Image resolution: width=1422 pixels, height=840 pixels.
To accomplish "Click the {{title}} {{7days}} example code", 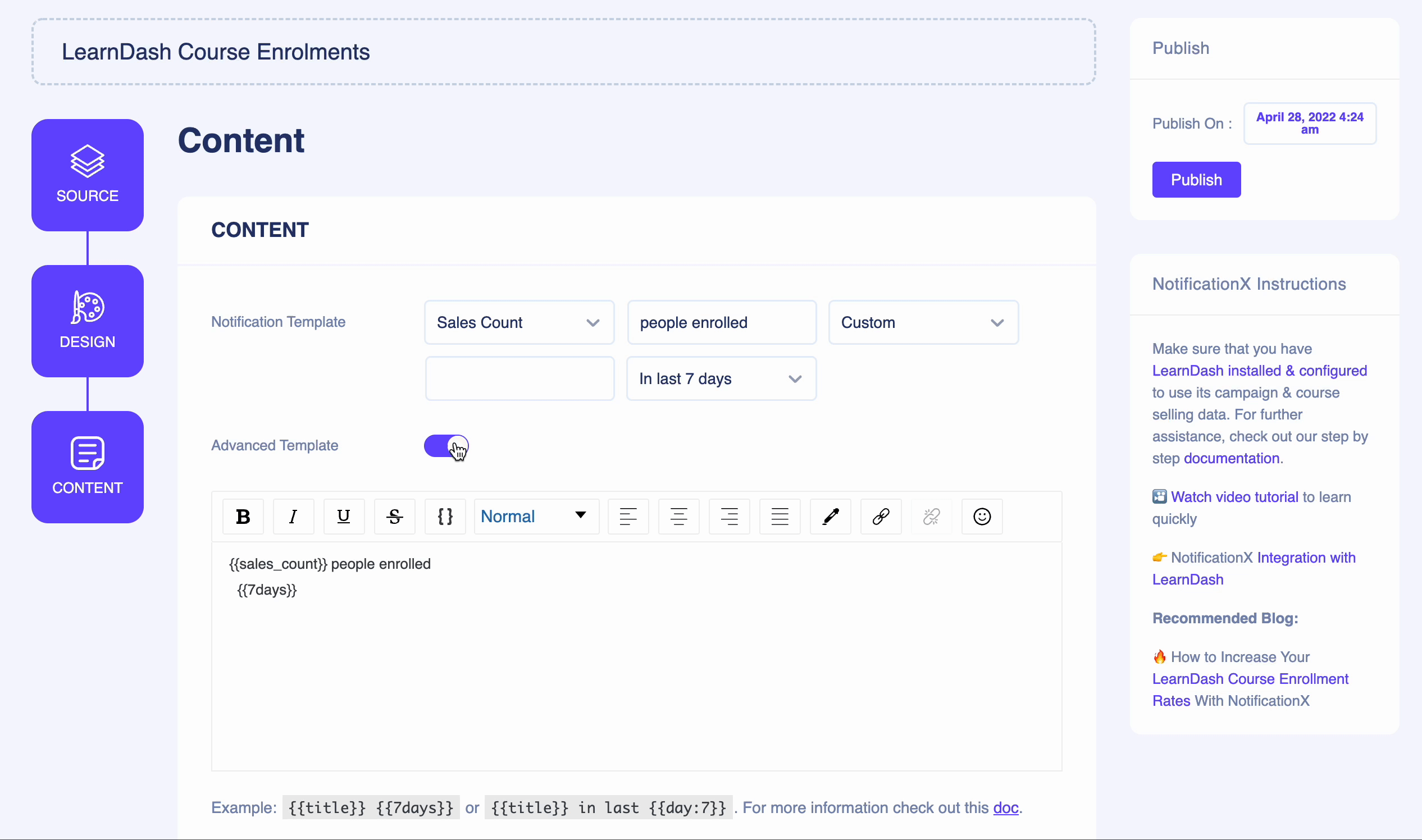I will [x=371, y=808].
